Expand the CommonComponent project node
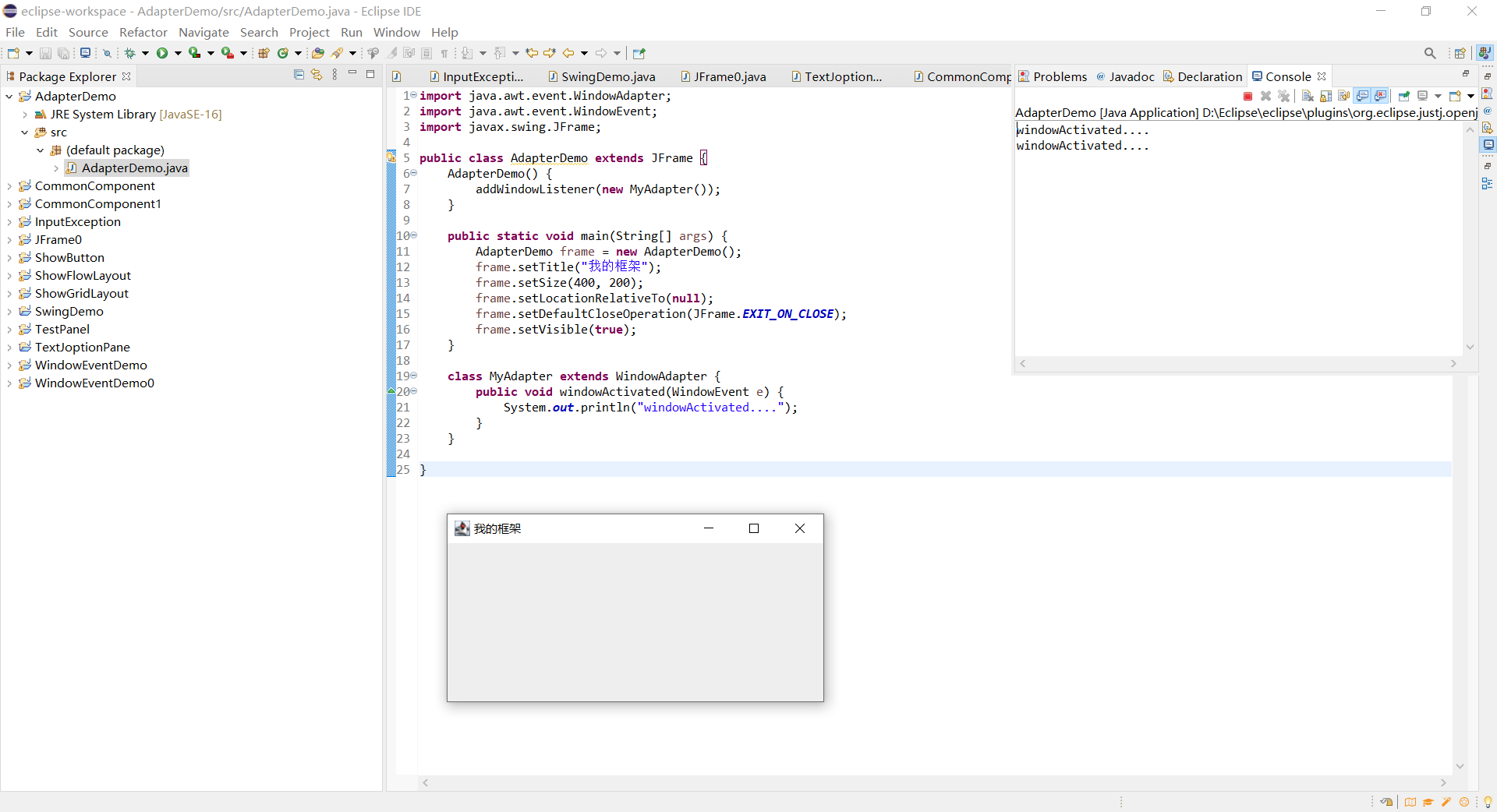The image size is (1497, 812). [x=9, y=186]
